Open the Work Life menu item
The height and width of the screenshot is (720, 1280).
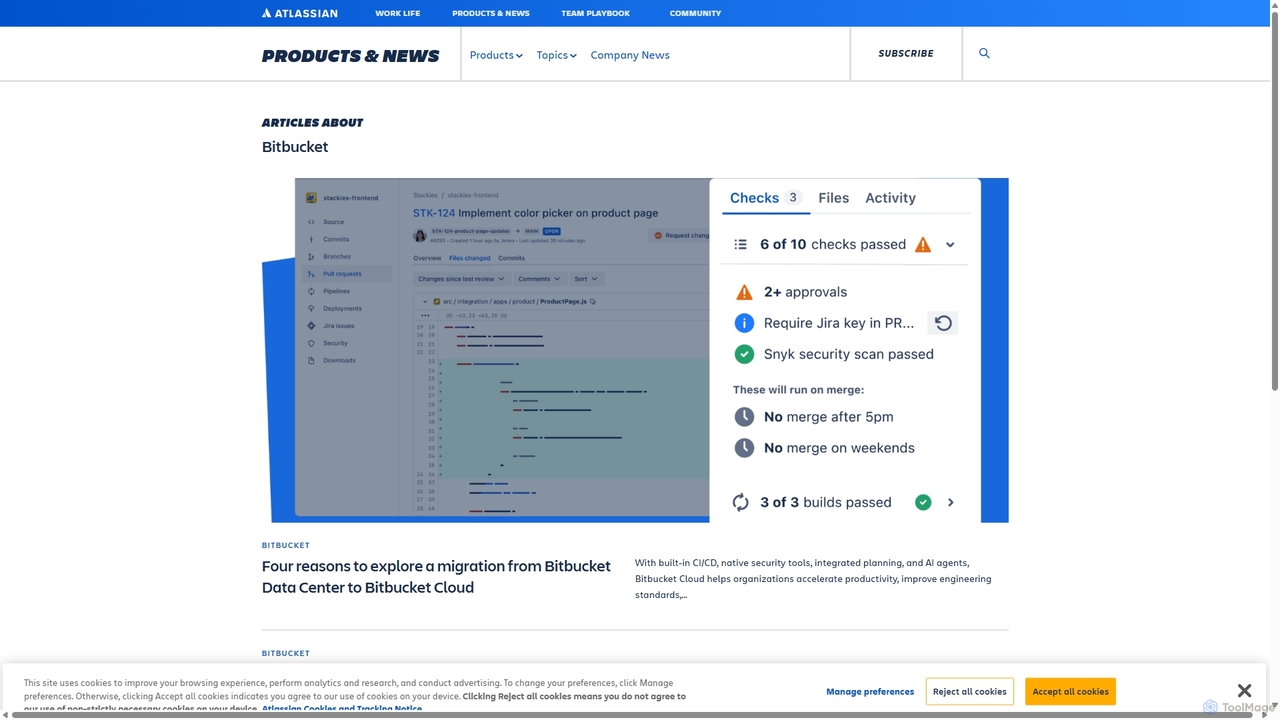click(x=397, y=13)
